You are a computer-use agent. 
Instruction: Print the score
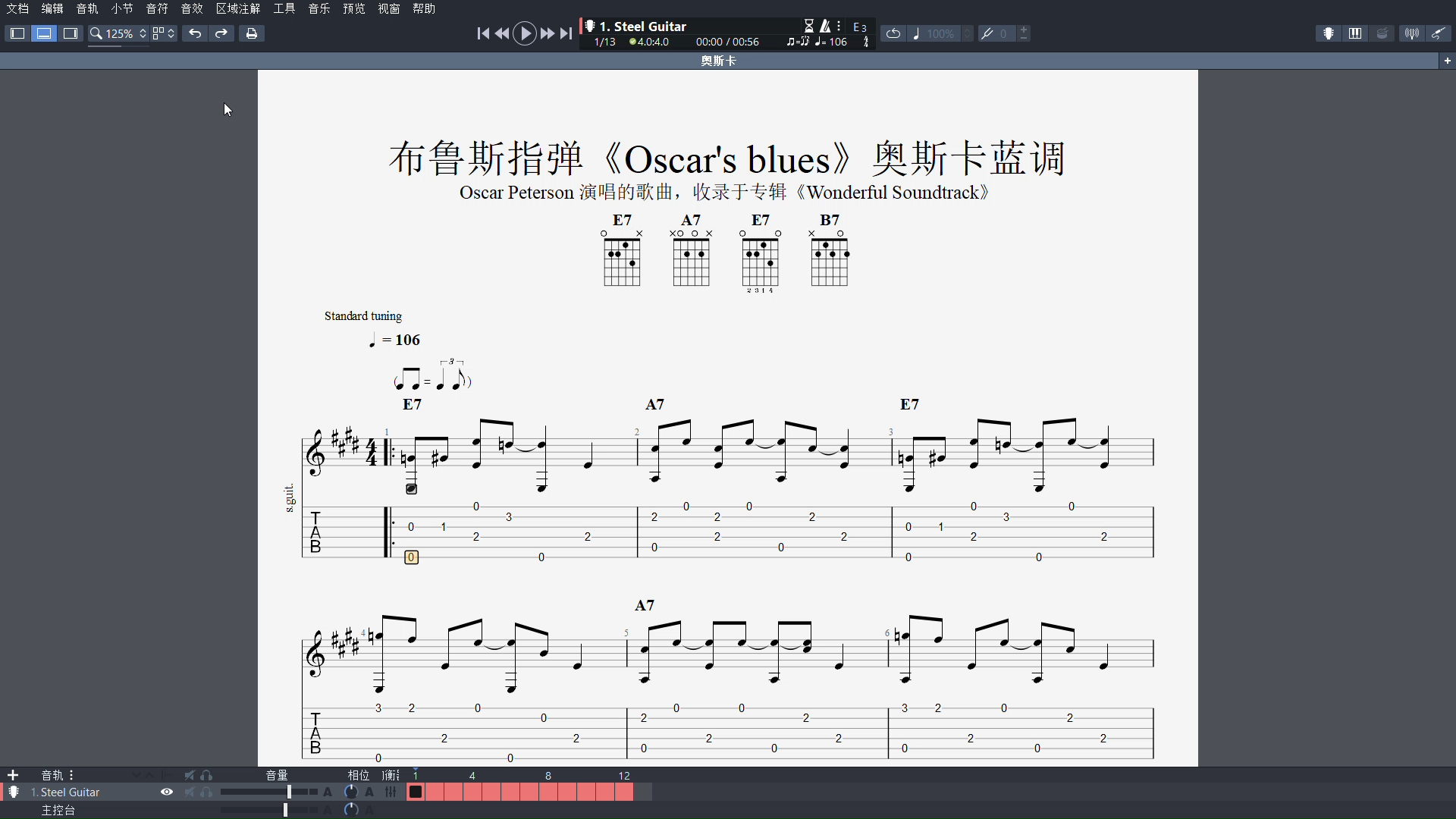pos(252,33)
